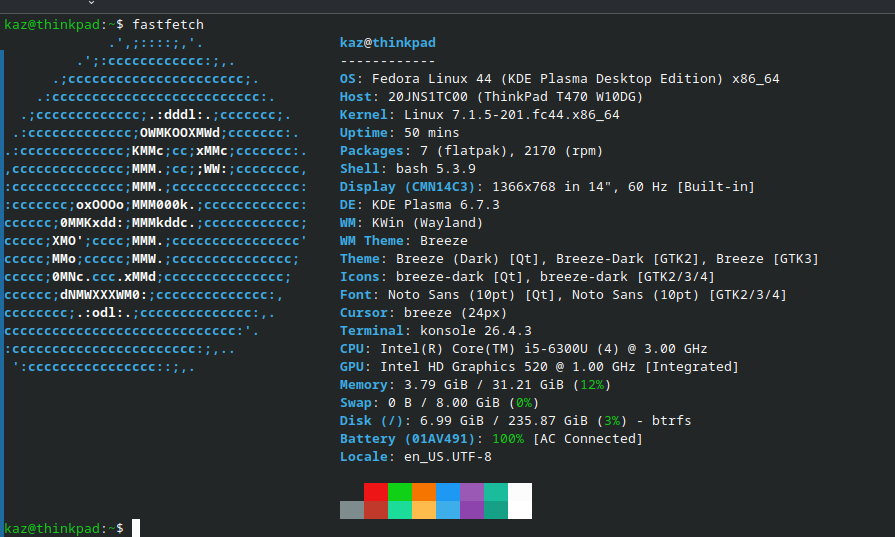Click the 'OS' label
The height and width of the screenshot is (537, 895).
[348, 79]
